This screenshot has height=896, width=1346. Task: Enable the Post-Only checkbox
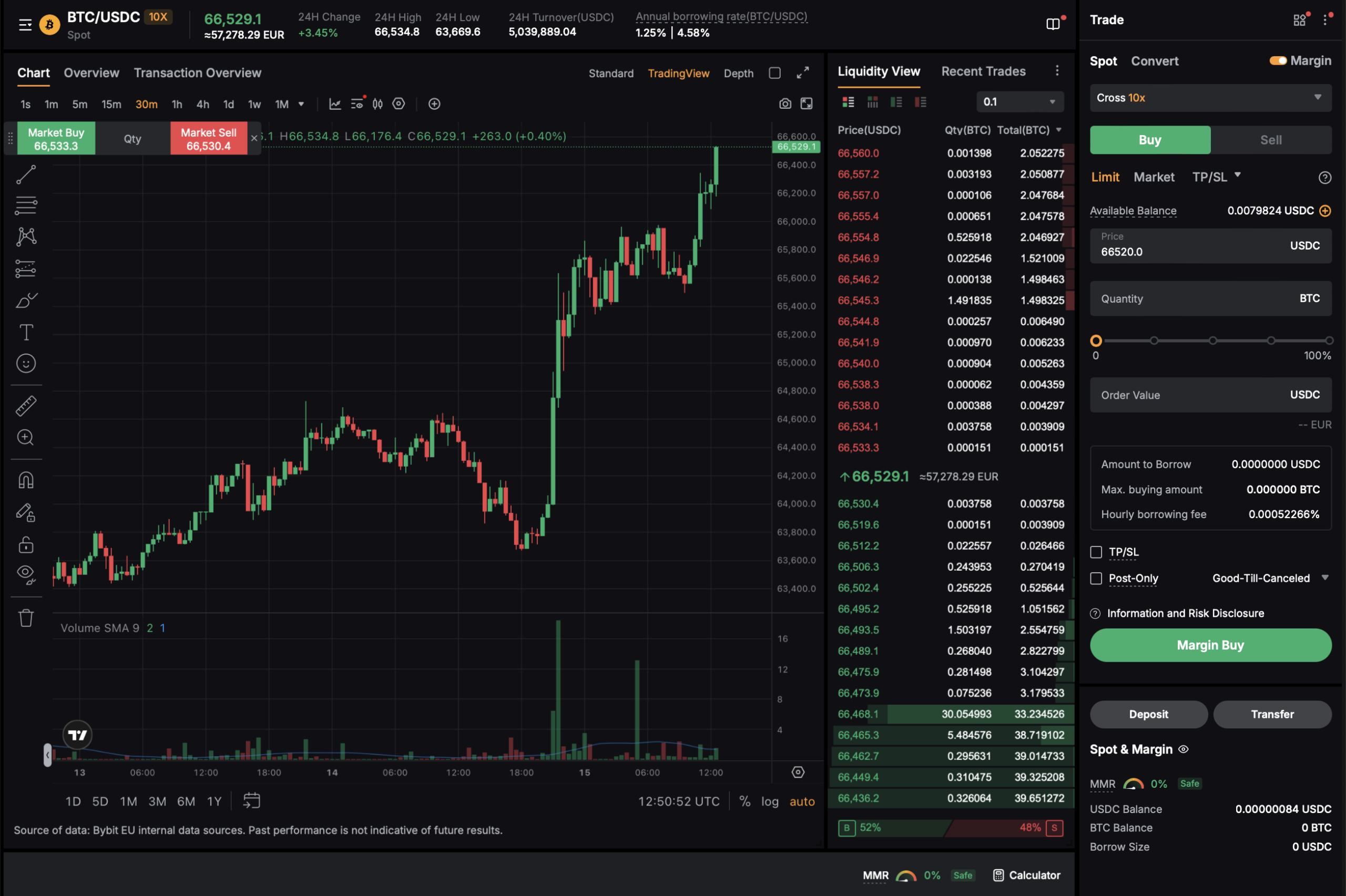(x=1096, y=578)
